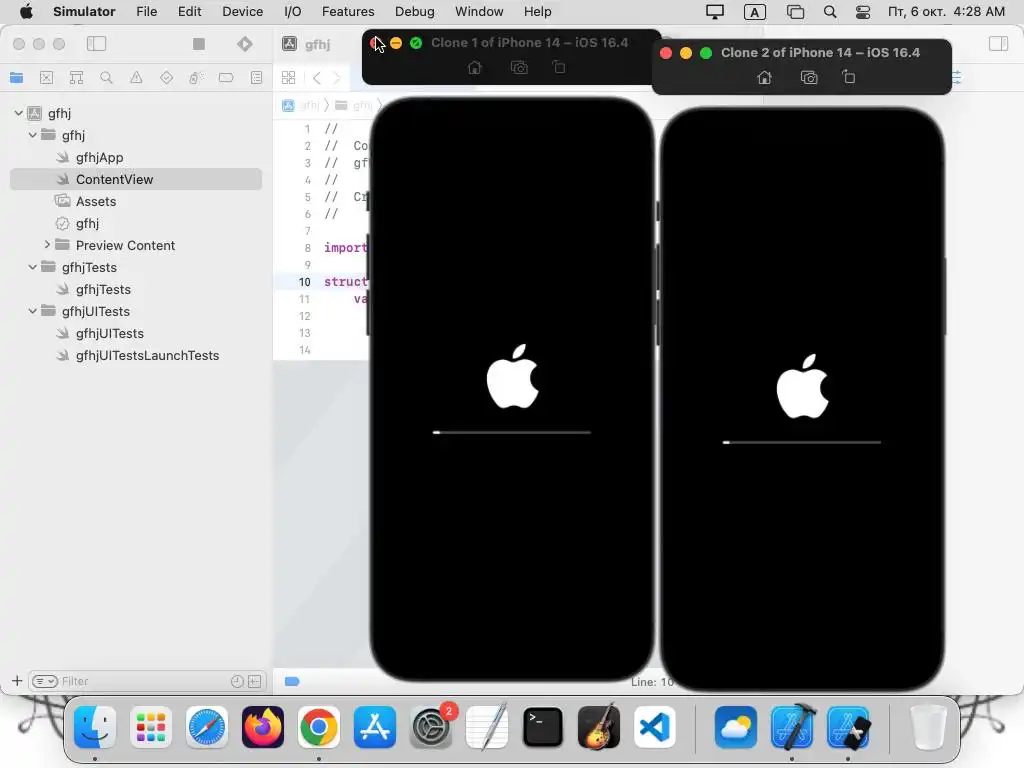The image size is (1024, 768).
Task: Take screenshot on Clone 2 simulator
Action: coord(809,78)
